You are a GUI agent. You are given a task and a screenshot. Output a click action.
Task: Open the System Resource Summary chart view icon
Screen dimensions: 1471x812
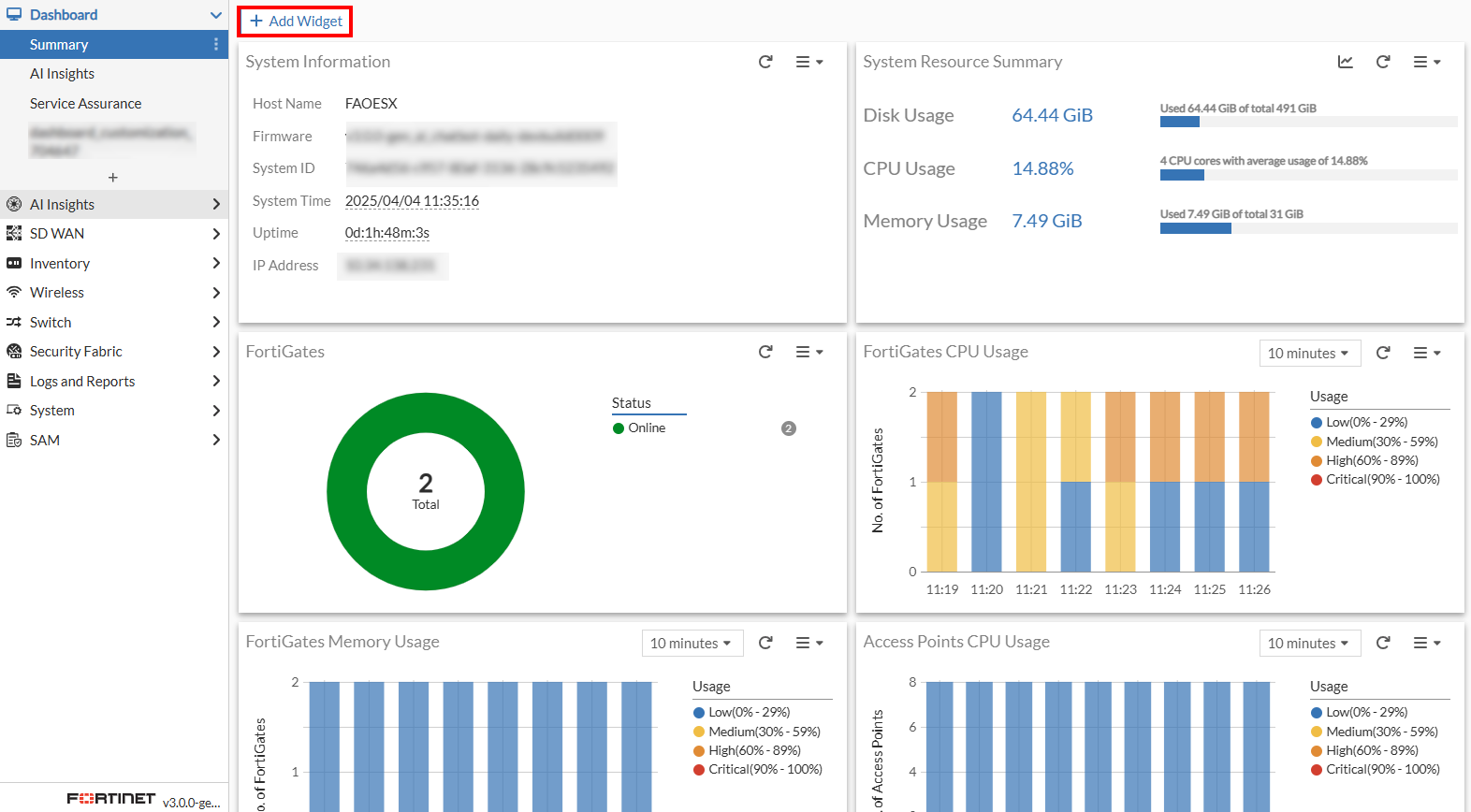pos(1345,62)
